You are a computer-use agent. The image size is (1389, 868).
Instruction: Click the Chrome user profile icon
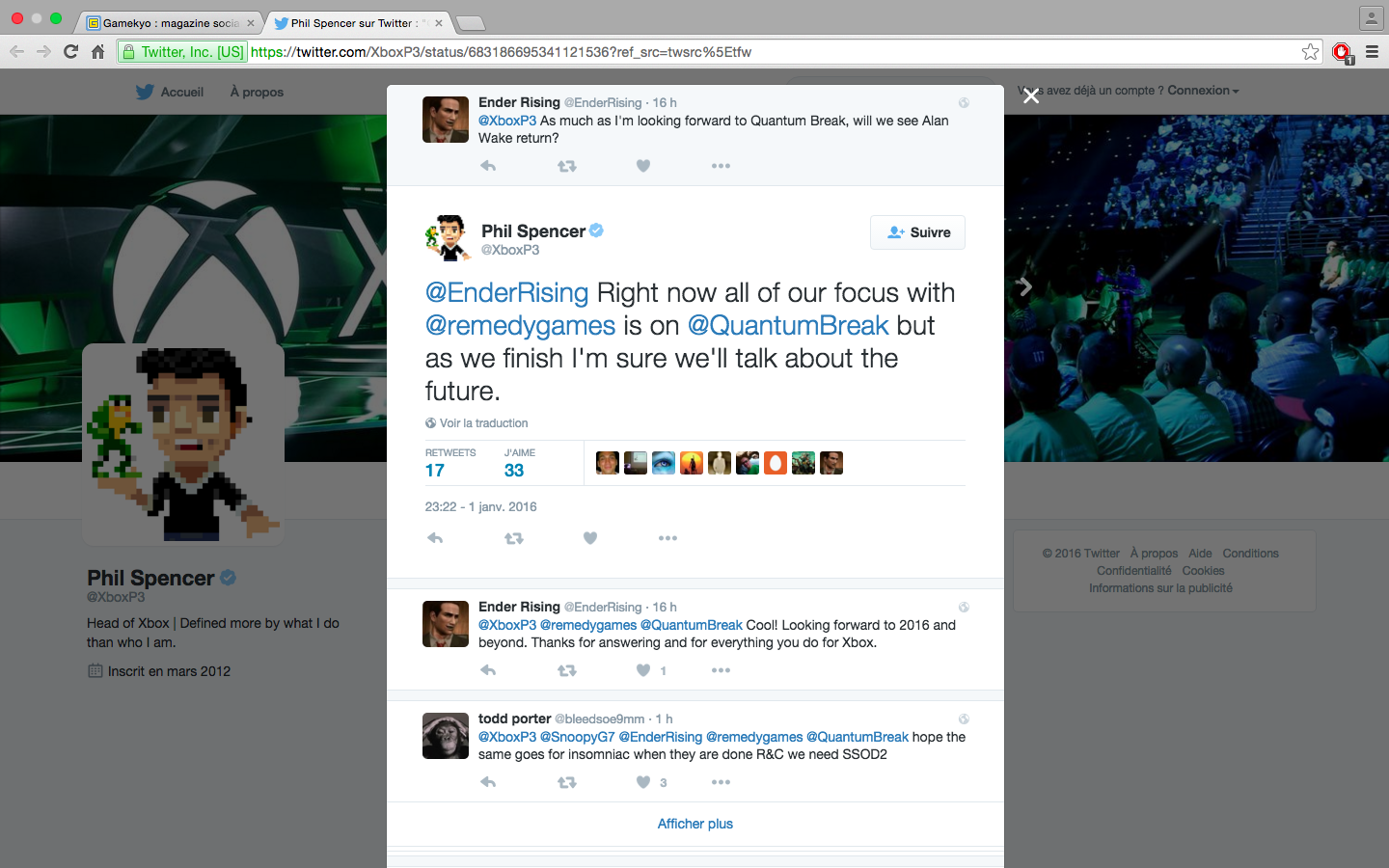[x=1371, y=17]
